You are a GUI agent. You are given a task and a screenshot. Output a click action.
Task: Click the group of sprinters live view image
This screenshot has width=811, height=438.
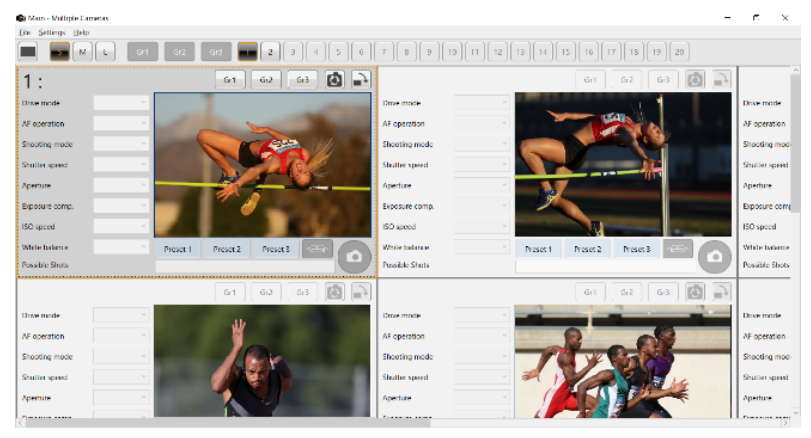[623, 361]
